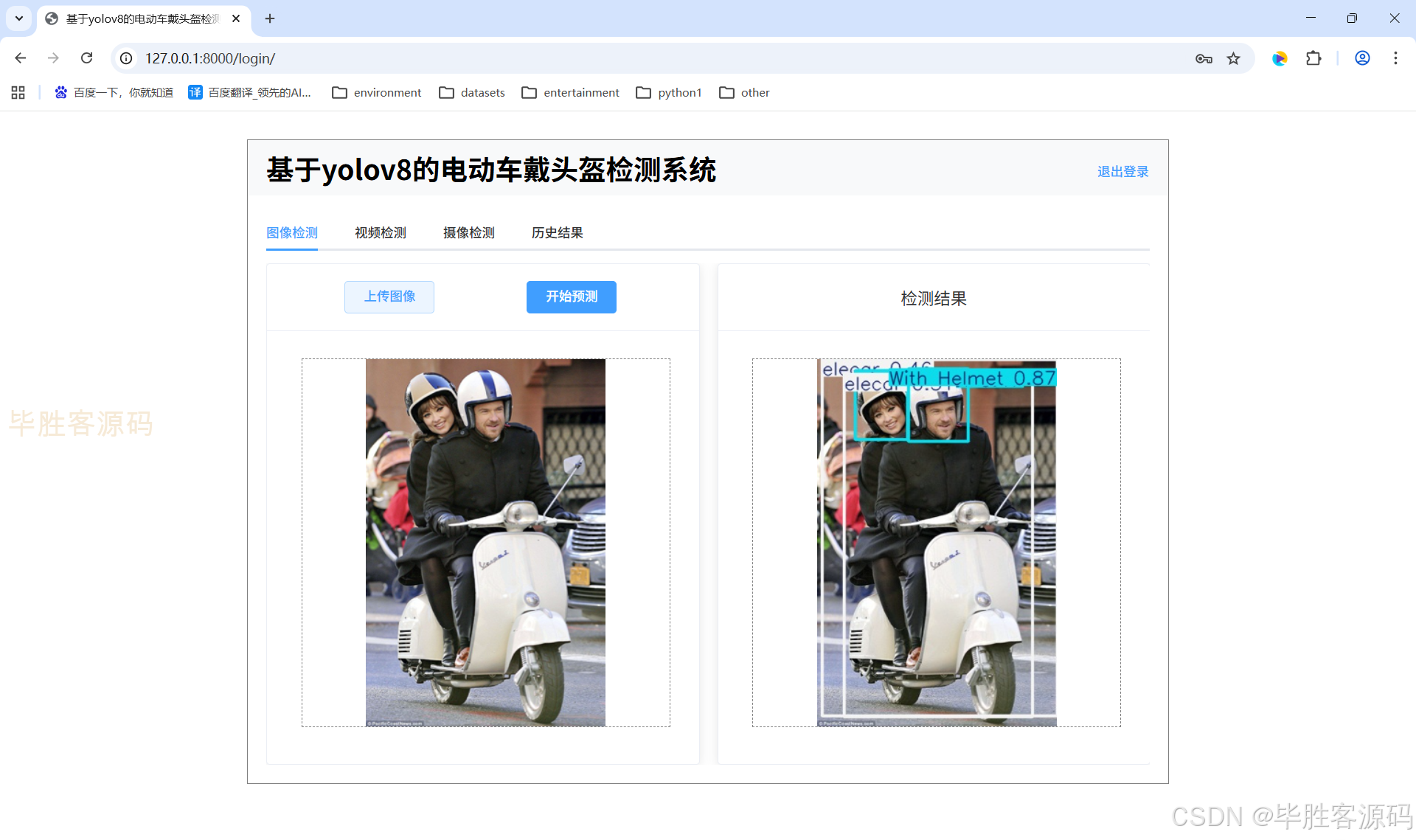This screenshot has height=840, width=1416.
Task: Click the 开始预测 start prediction button
Action: pyautogui.click(x=572, y=296)
